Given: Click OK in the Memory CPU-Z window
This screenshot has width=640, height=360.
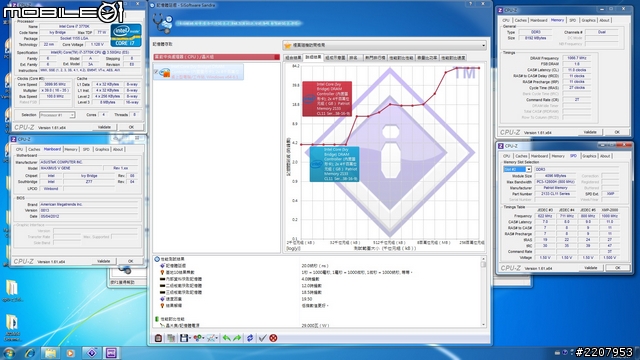Looking at the screenshot, I should (617, 132).
